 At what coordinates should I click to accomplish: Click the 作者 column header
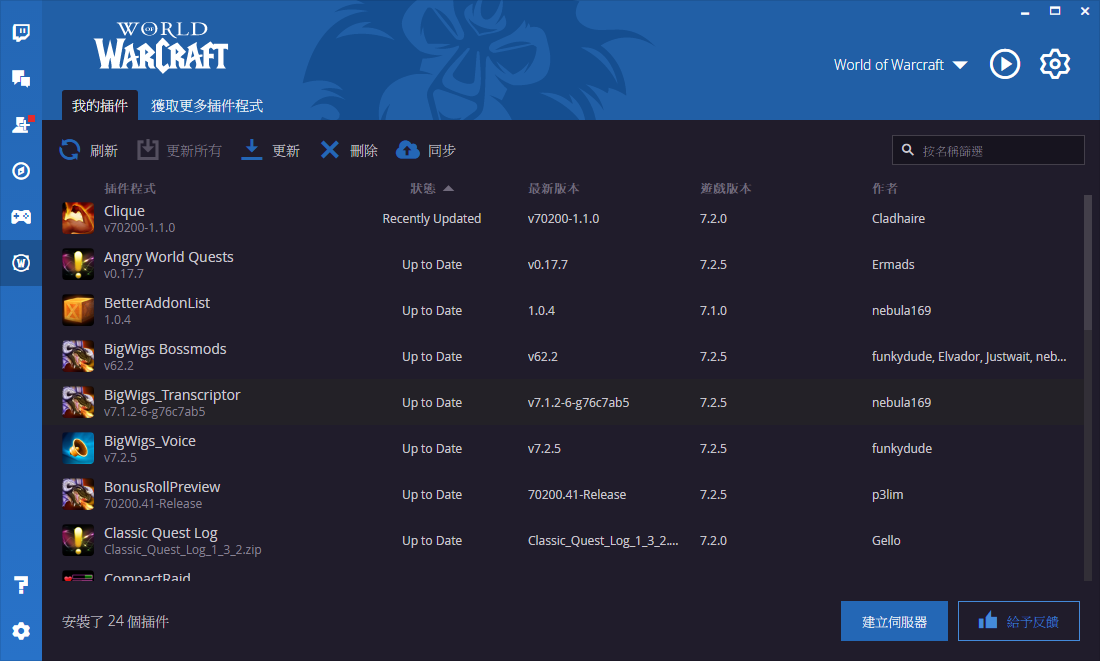click(x=885, y=188)
